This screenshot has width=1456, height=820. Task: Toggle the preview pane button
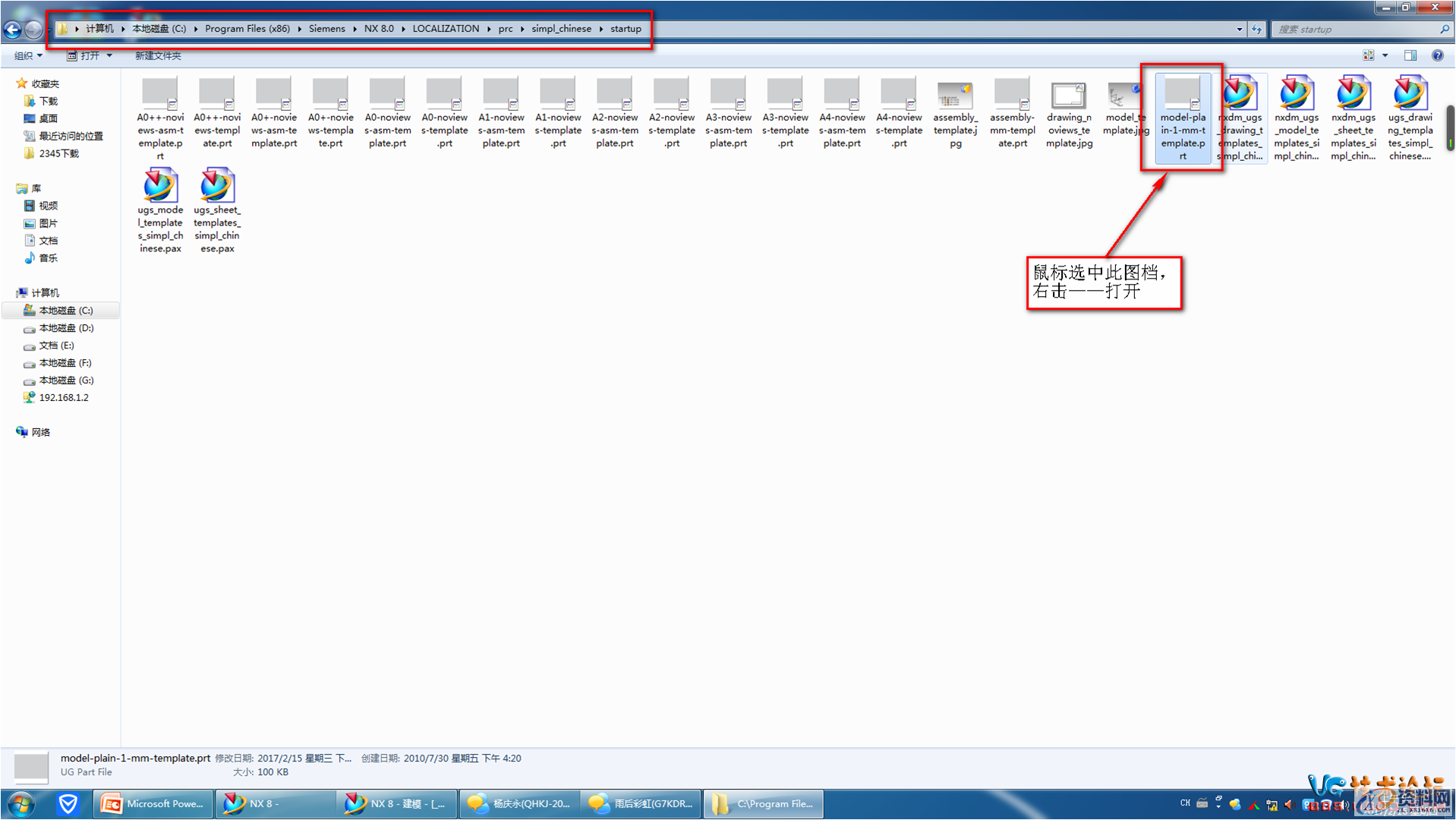(x=1410, y=55)
